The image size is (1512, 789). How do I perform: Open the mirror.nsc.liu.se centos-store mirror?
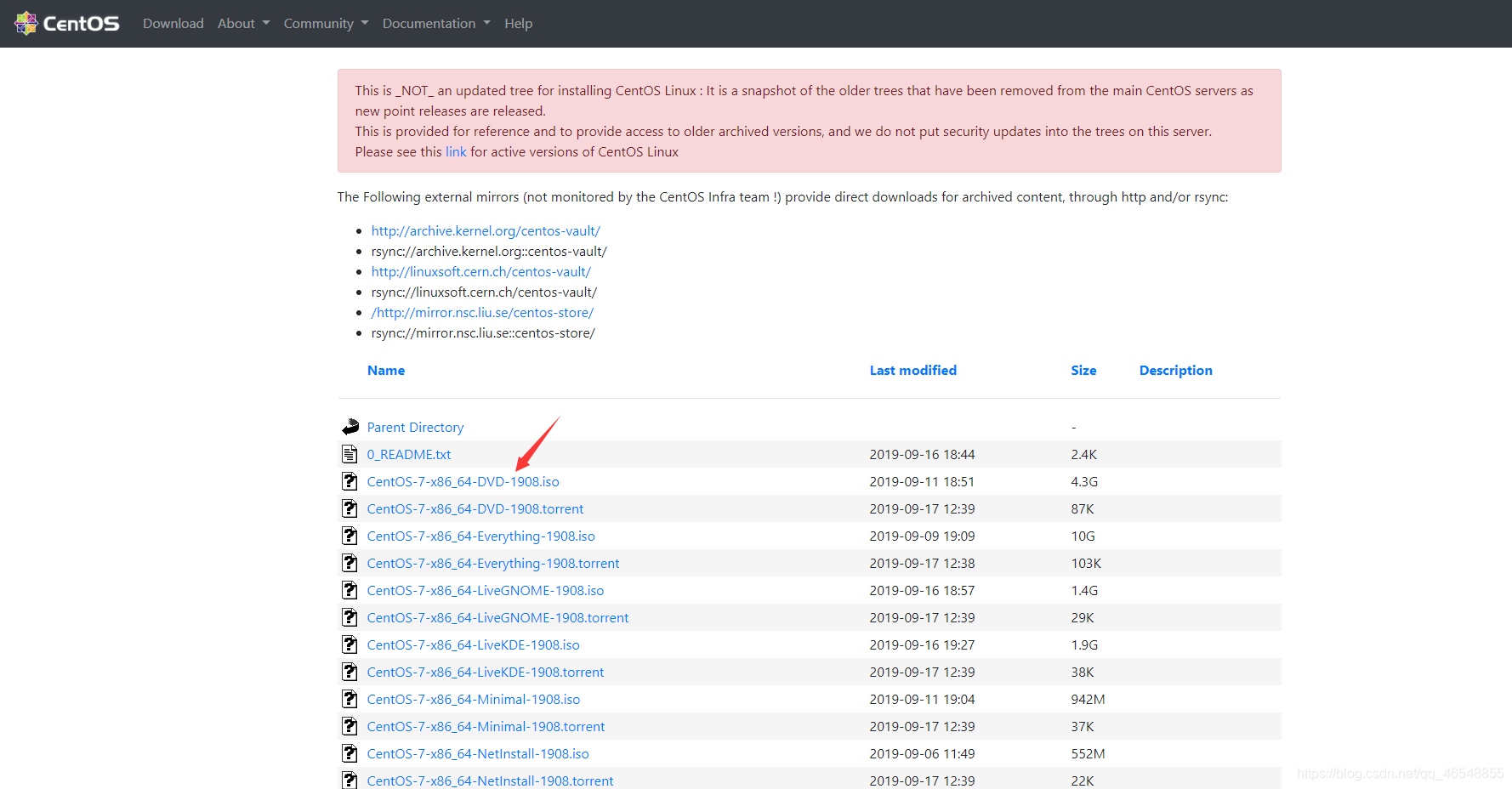[482, 313]
